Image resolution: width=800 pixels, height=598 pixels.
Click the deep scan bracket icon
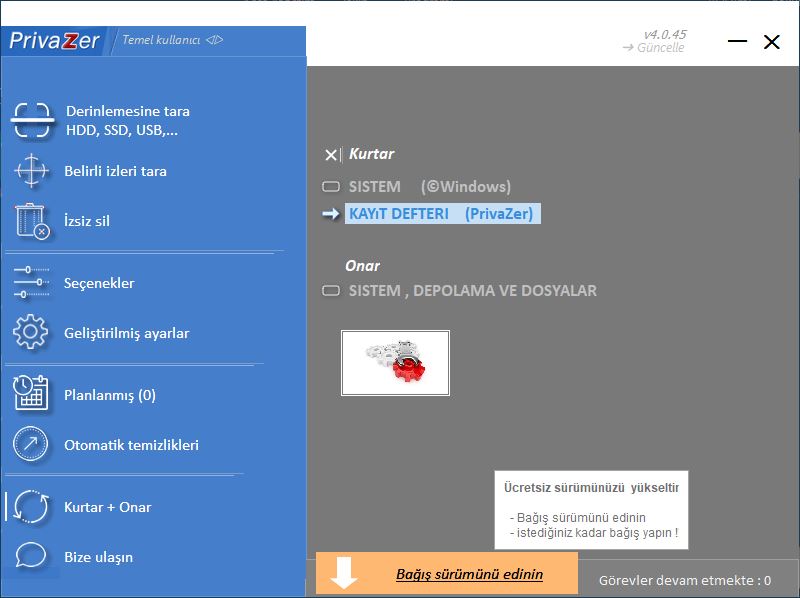[32, 120]
